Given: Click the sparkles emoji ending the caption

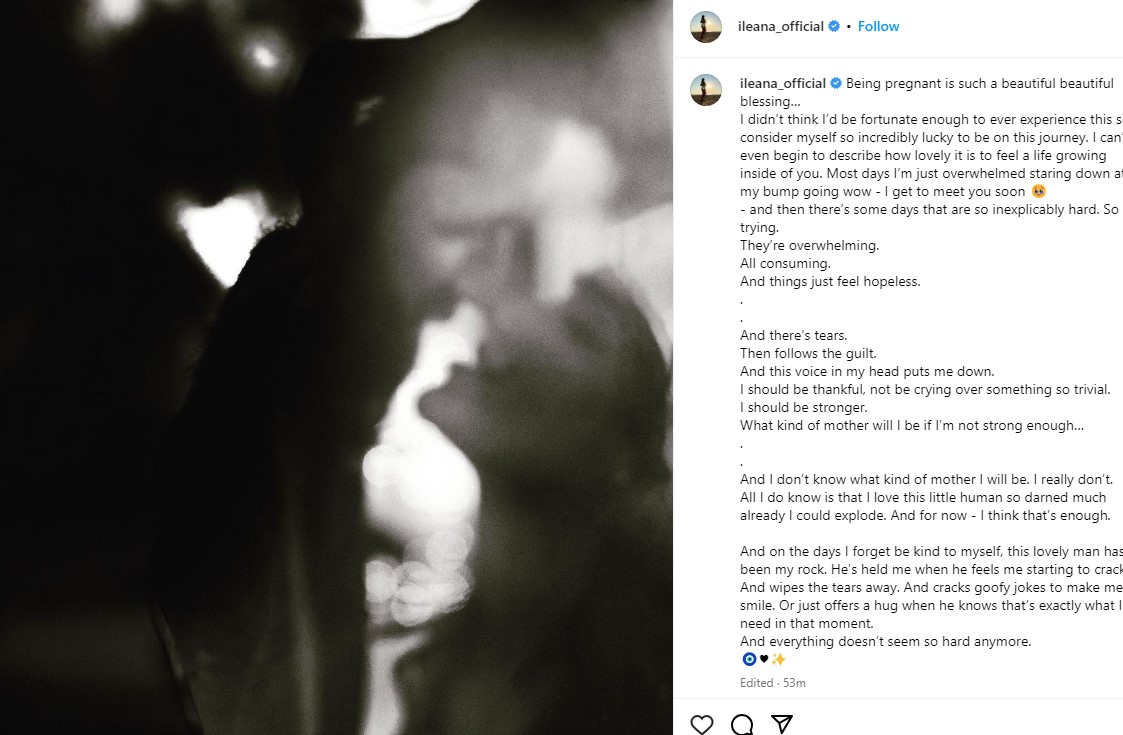Looking at the screenshot, I should point(779,659).
